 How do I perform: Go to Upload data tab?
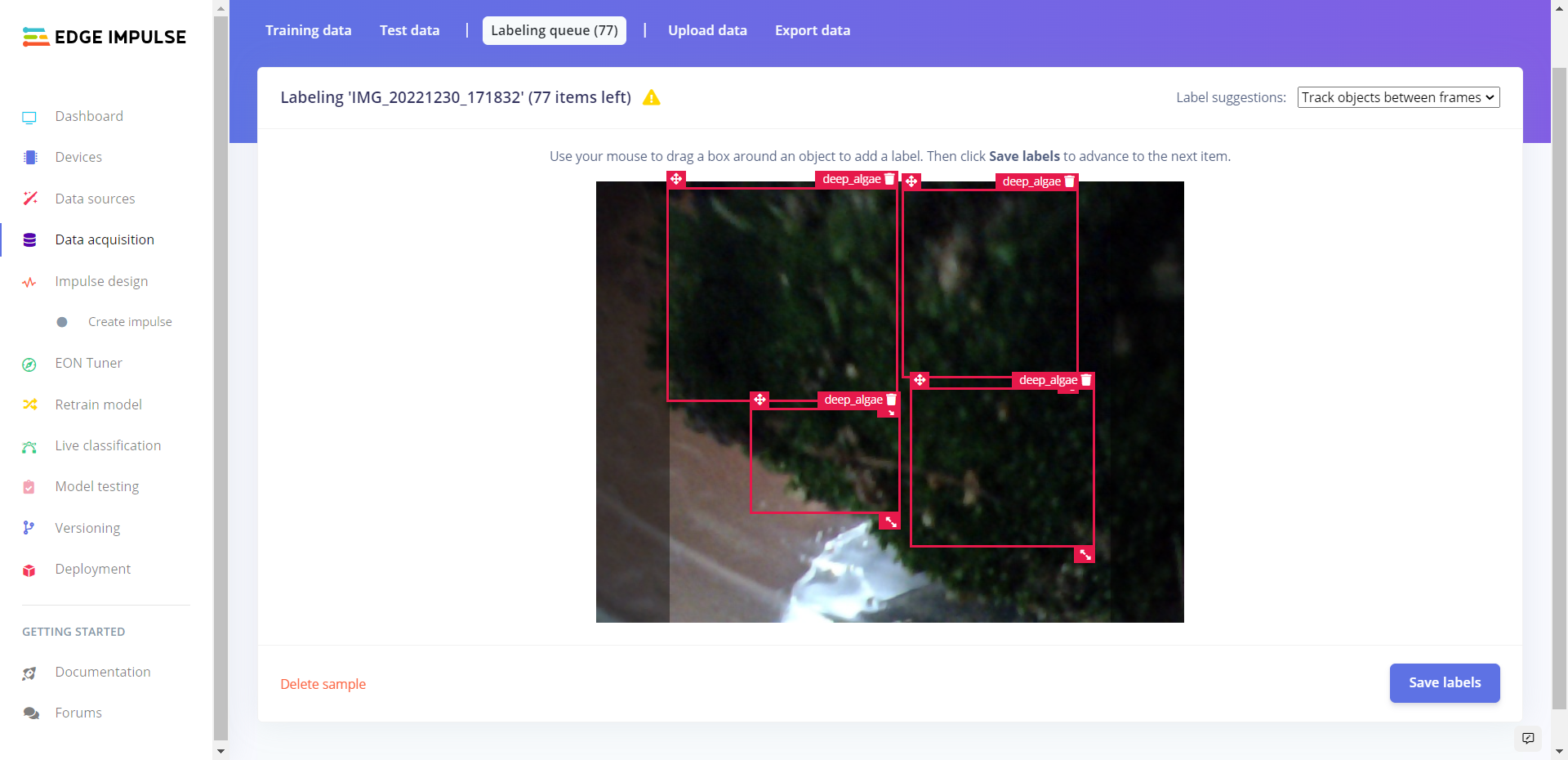pos(707,30)
